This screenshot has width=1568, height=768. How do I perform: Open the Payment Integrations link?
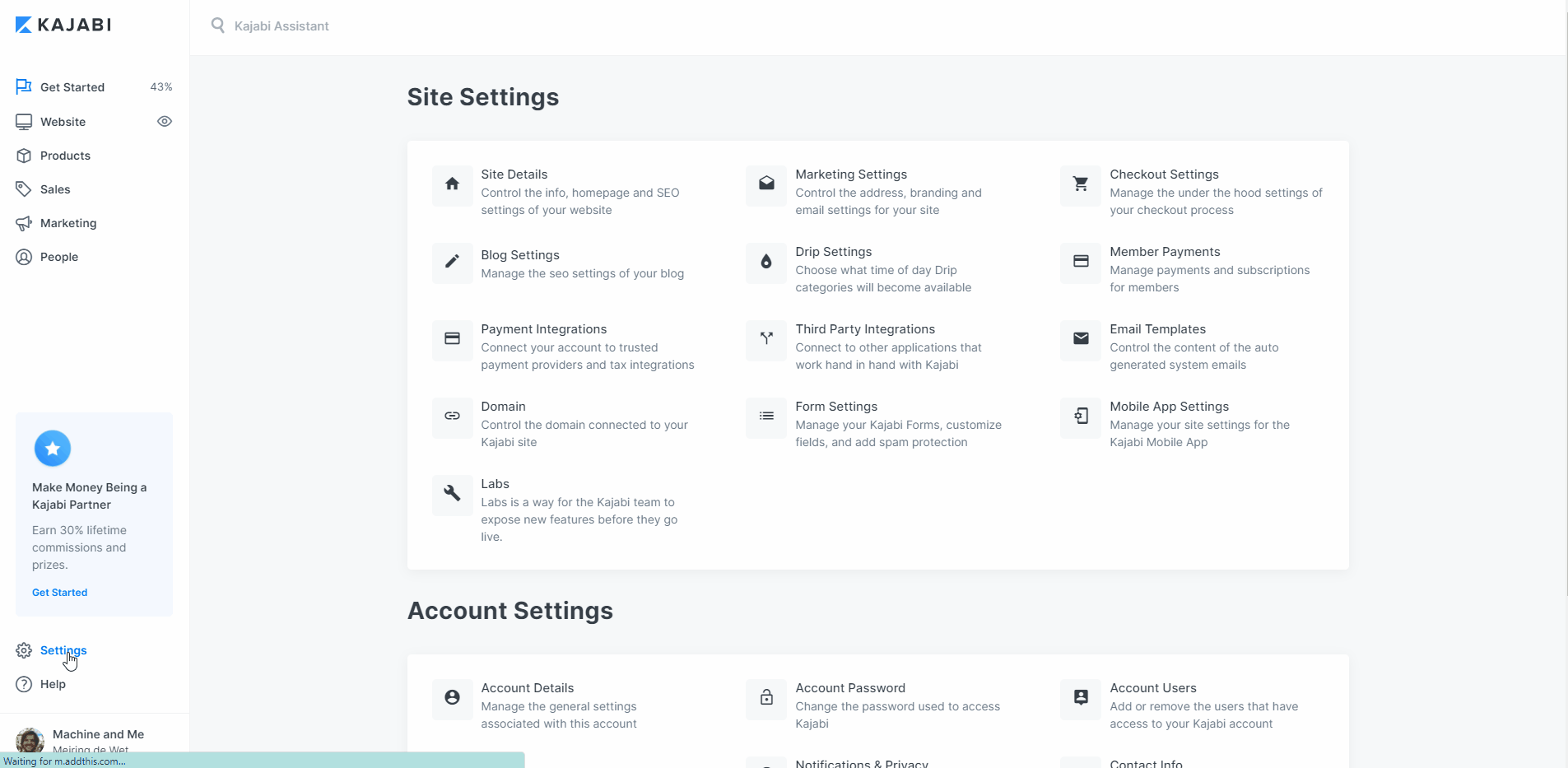click(x=544, y=329)
